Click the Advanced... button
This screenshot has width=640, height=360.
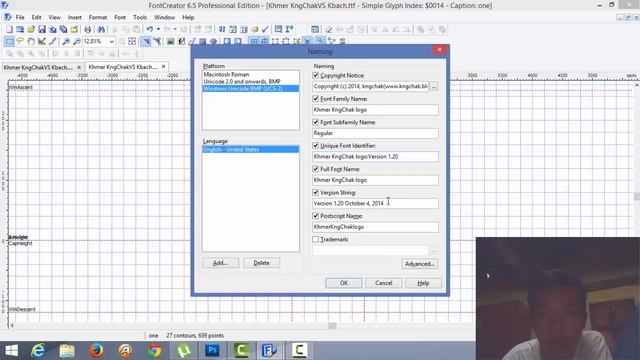tap(420, 264)
